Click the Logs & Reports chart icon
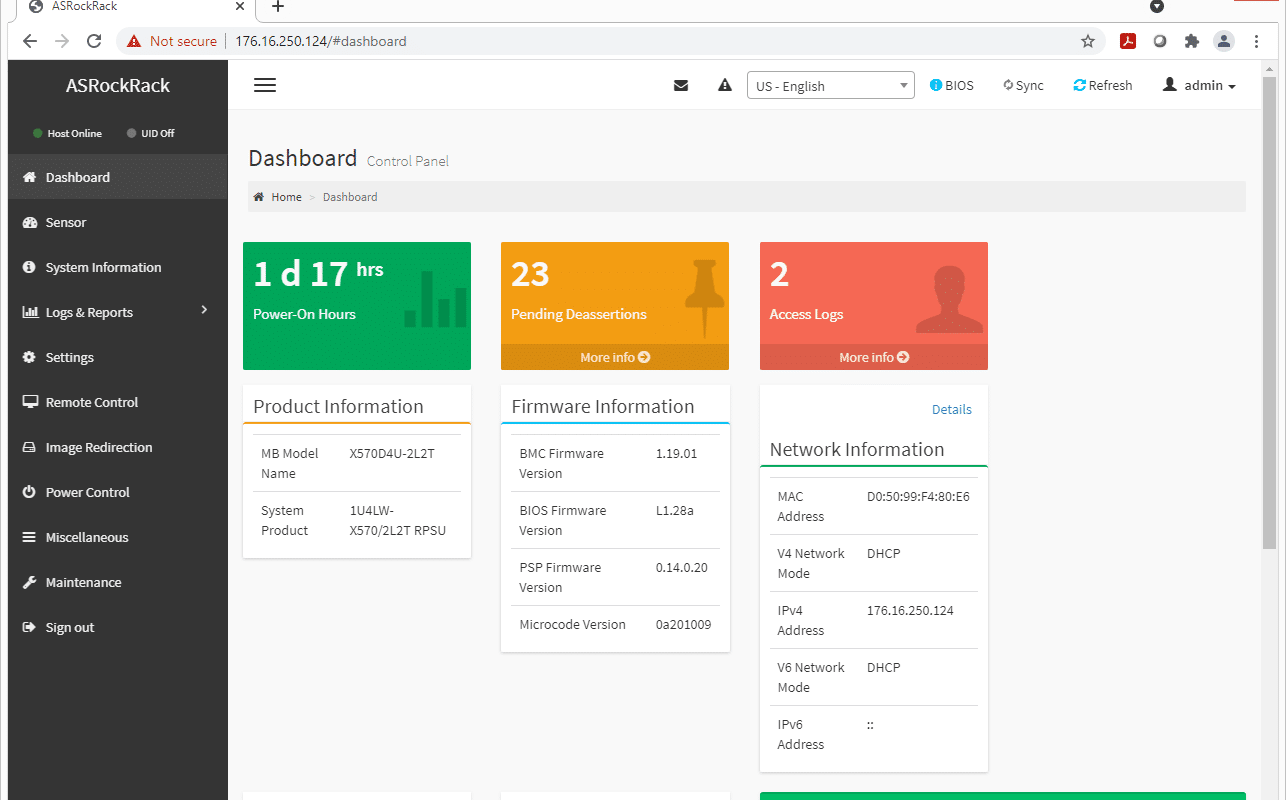1286x800 pixels. pyautogui.click(x=29, y=312)
